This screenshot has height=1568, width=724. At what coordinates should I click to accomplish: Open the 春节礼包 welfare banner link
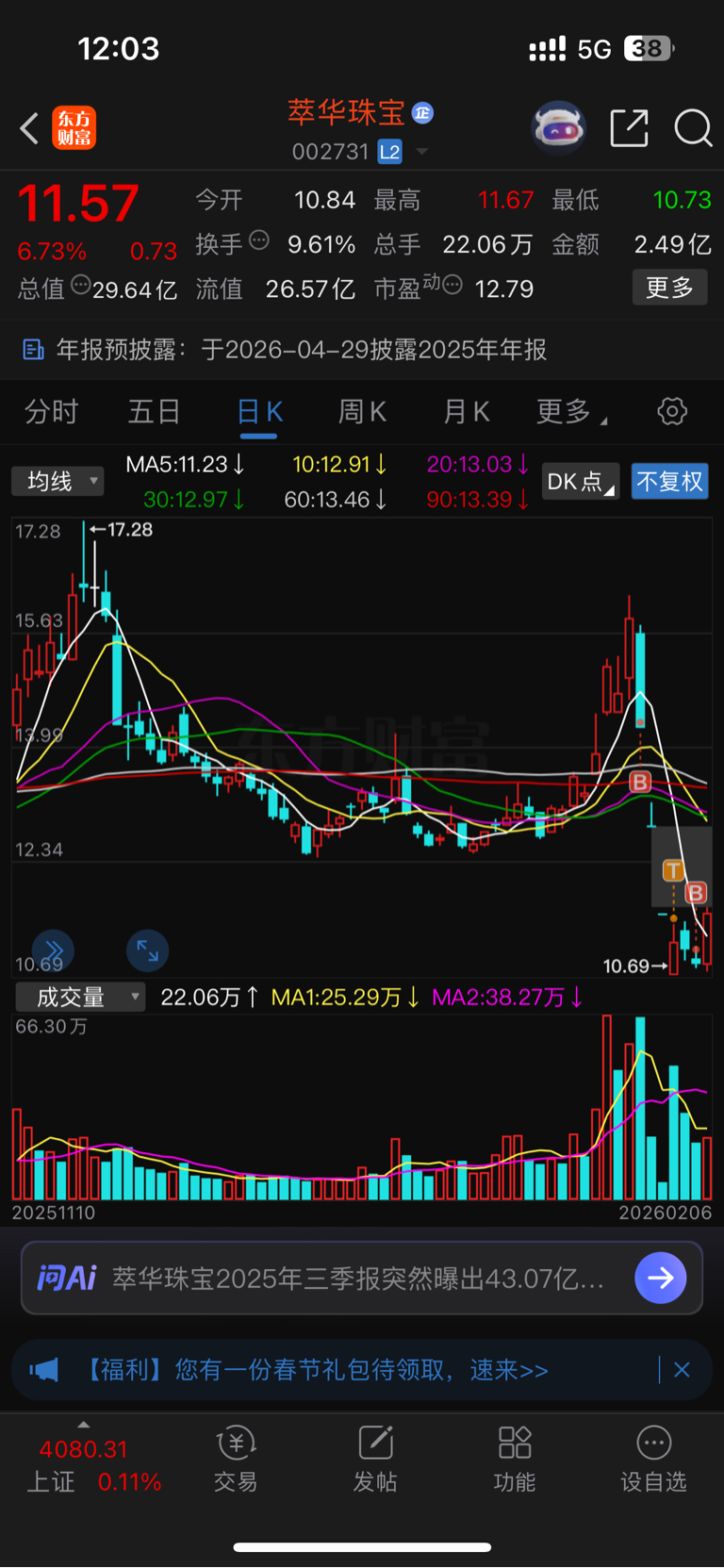pos(316,1370)
